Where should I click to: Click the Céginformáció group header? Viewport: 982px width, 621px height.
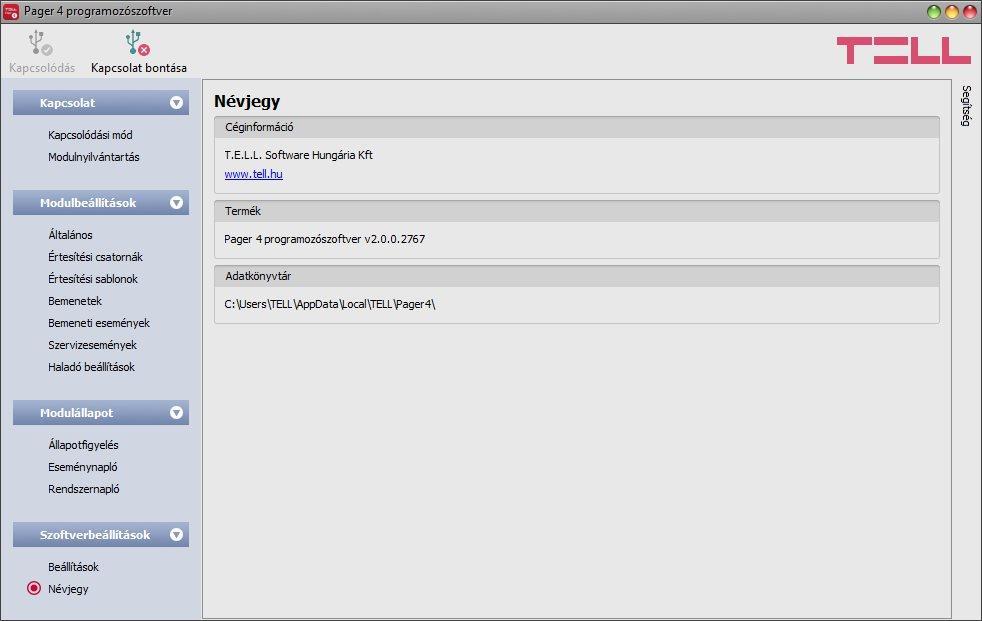tap(577, 127)
